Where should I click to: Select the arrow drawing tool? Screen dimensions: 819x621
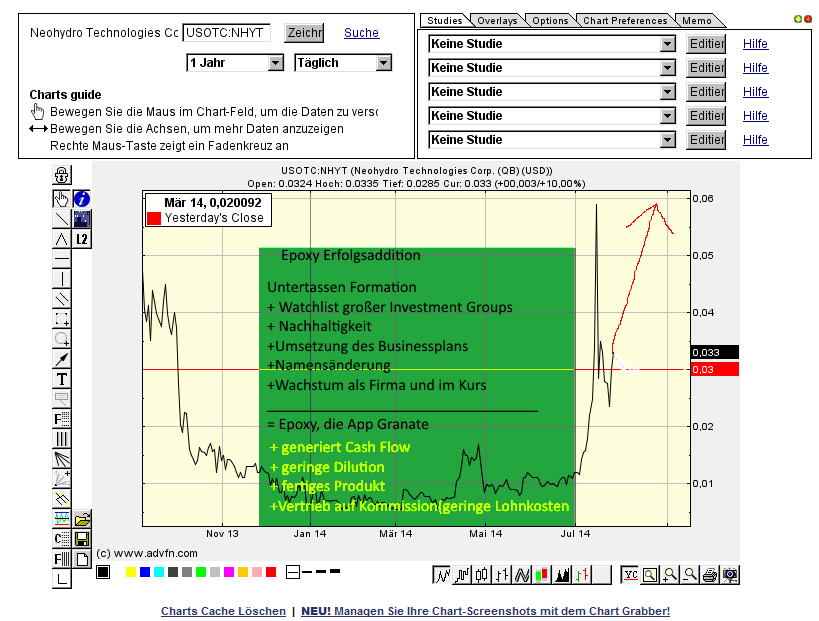62,359
